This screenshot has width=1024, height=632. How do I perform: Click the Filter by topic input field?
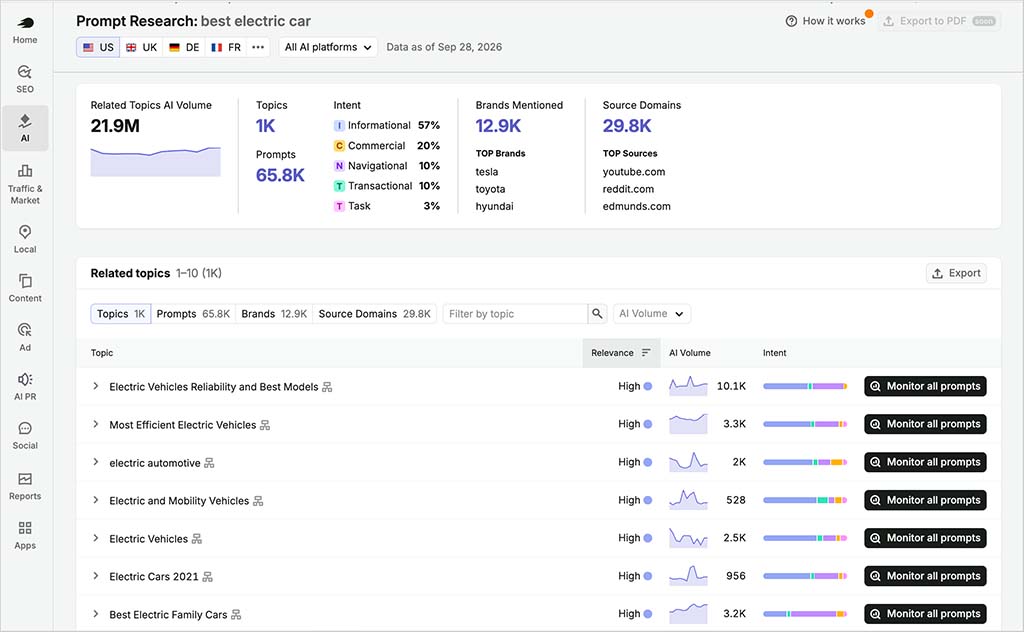[x=515, y=314]
